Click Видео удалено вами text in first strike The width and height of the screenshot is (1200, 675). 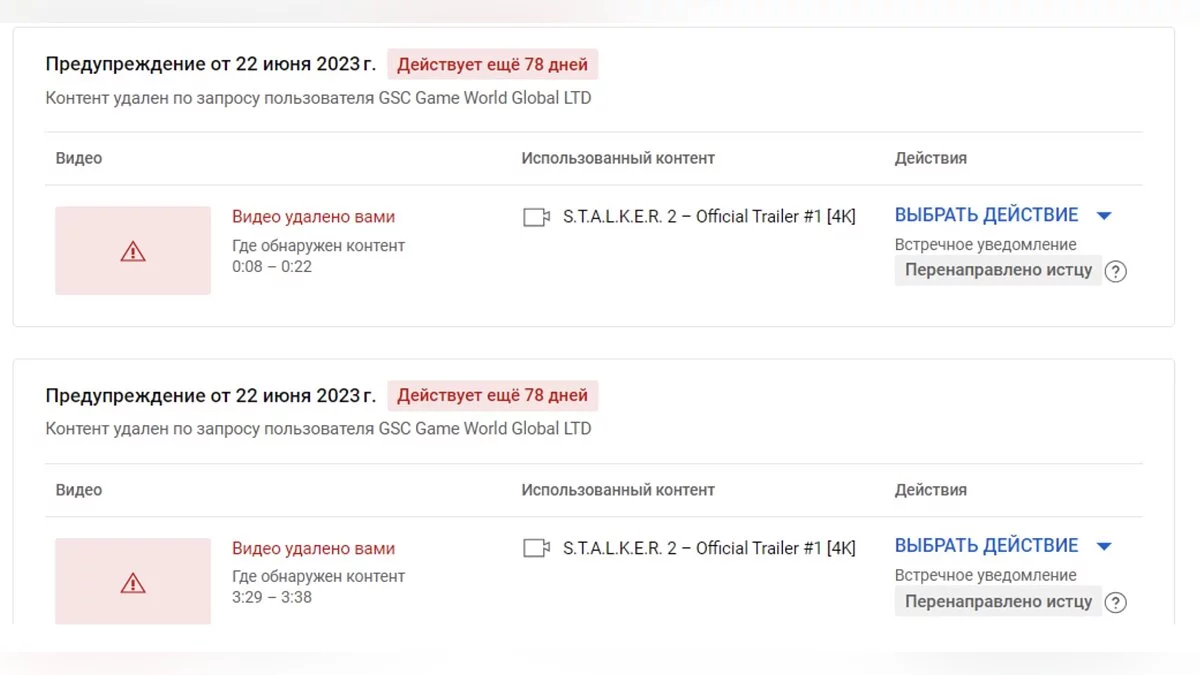pos(313,216)
